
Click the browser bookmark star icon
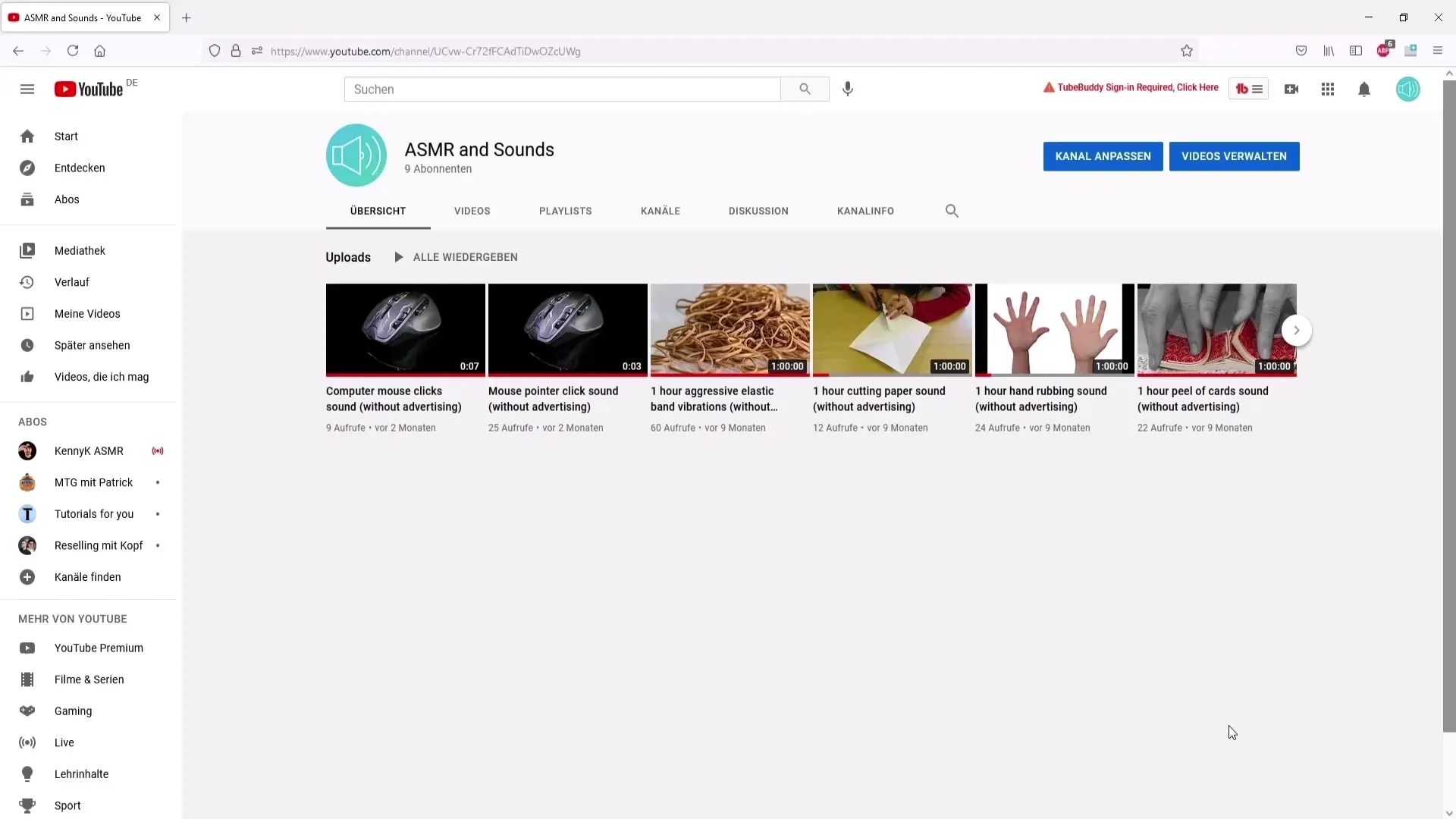click(1188, 51)
